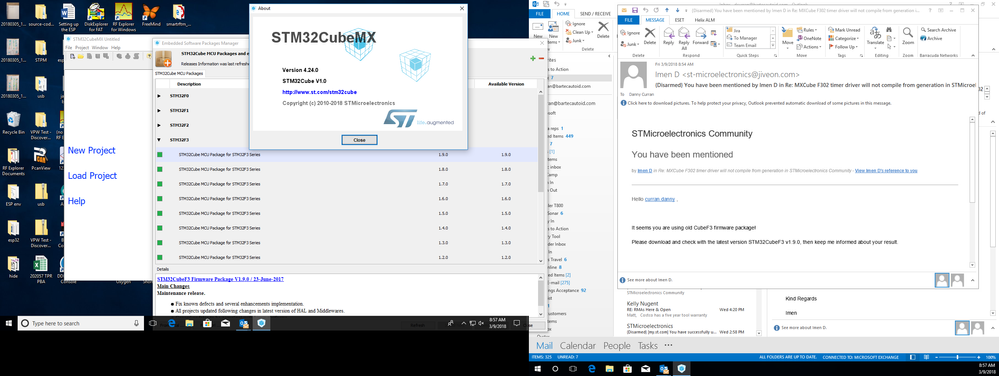Click Forward in email message ribbon

coord(700,37)
